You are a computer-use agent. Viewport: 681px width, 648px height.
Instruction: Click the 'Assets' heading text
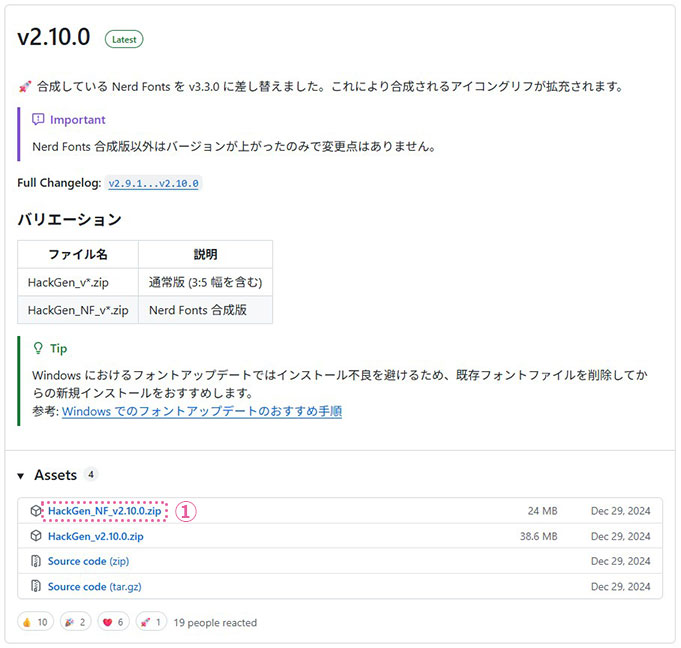pos(56,475)
